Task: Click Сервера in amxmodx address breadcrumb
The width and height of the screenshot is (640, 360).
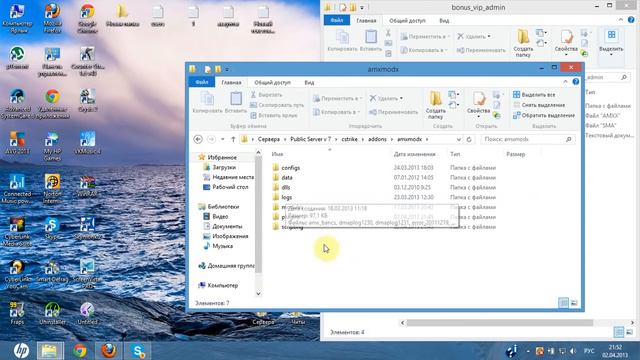Action: pos(269,139)
